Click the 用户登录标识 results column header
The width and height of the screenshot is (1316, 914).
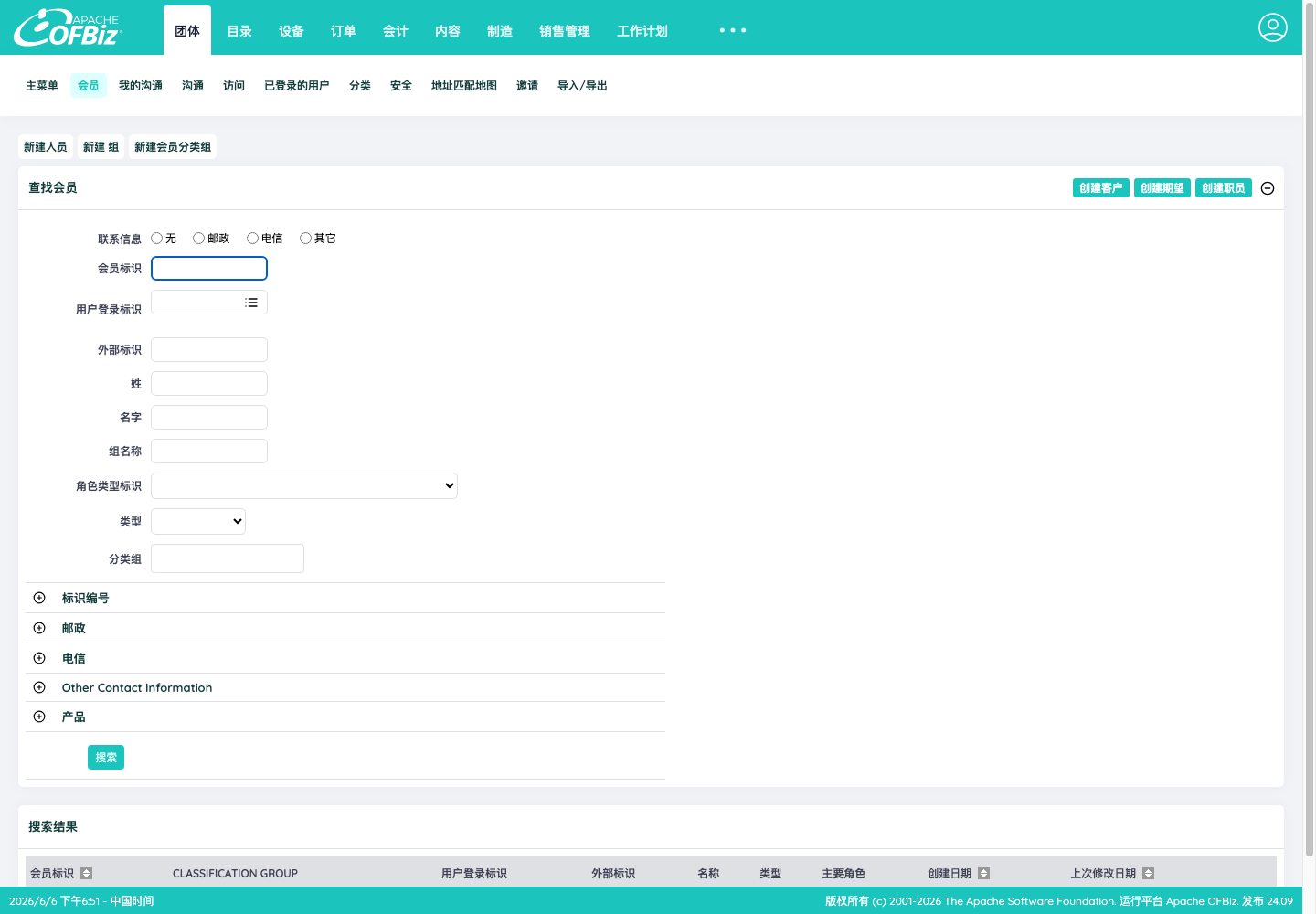[x=474, y=874]
